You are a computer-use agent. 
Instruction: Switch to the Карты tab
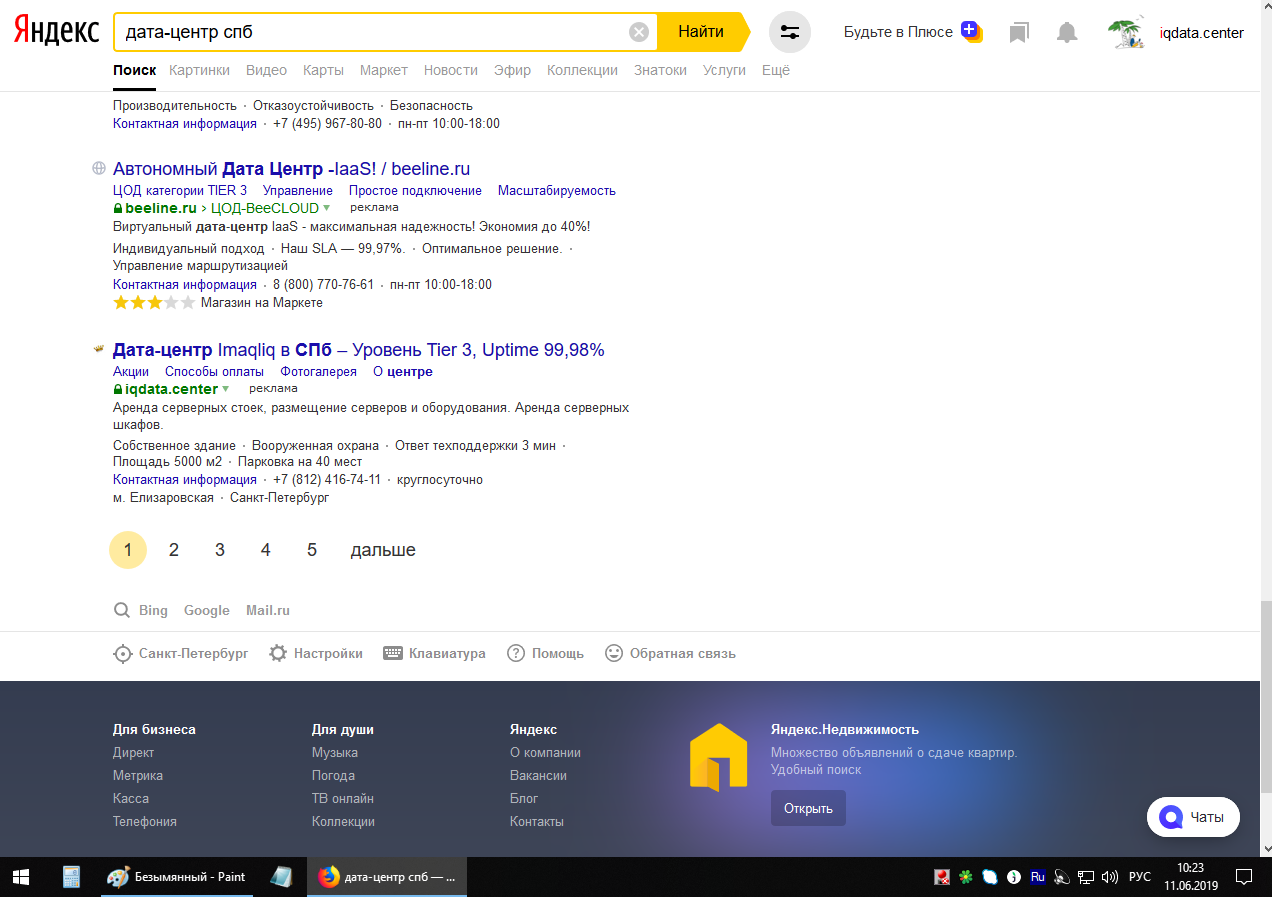323,70
